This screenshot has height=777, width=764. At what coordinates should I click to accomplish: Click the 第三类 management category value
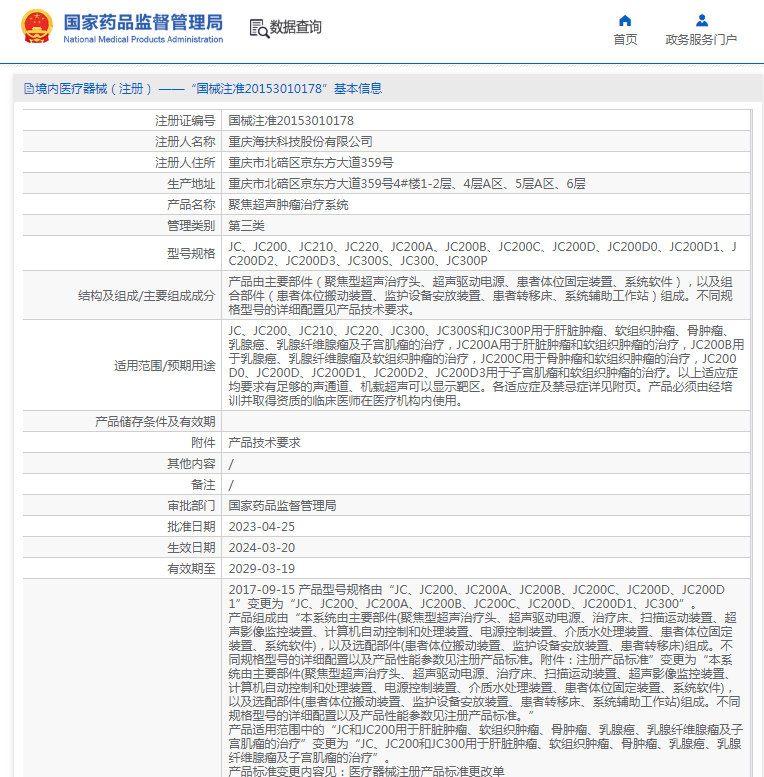pos(246,225)
